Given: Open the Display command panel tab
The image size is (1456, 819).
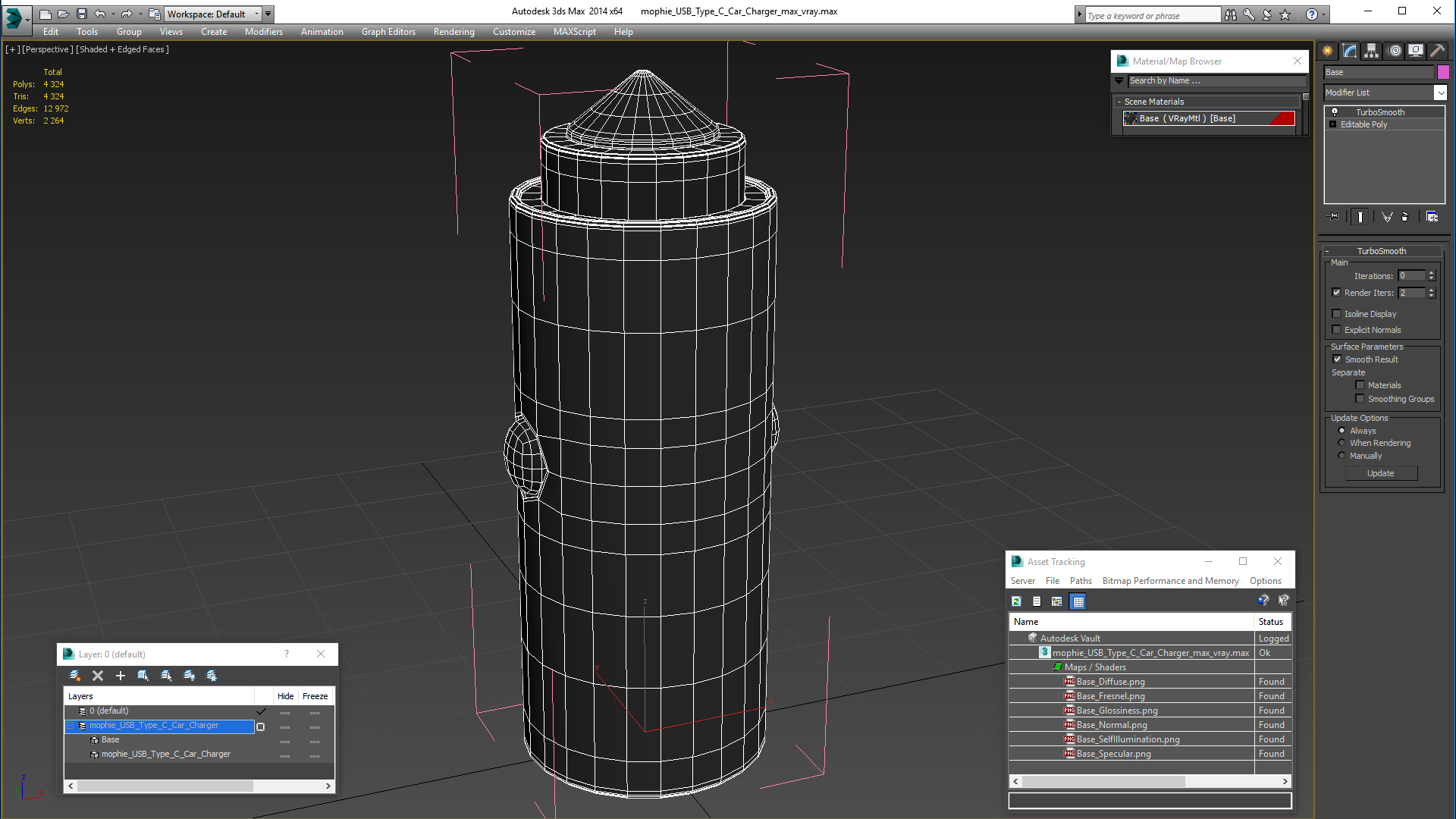Looking at the screenshot, I should [x=1416, y=51].
